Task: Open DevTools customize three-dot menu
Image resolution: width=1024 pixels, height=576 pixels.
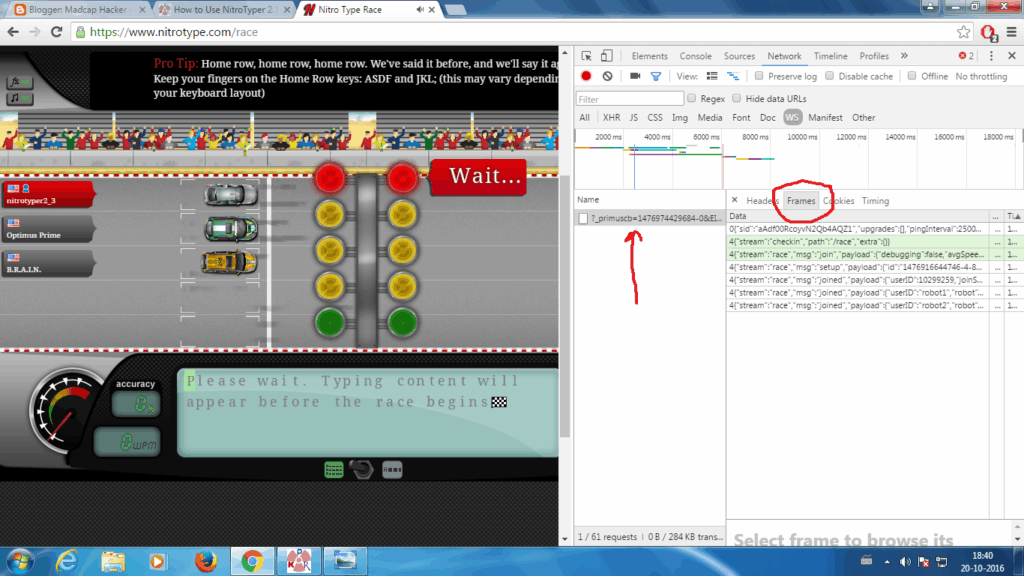Action: [991, 56]
